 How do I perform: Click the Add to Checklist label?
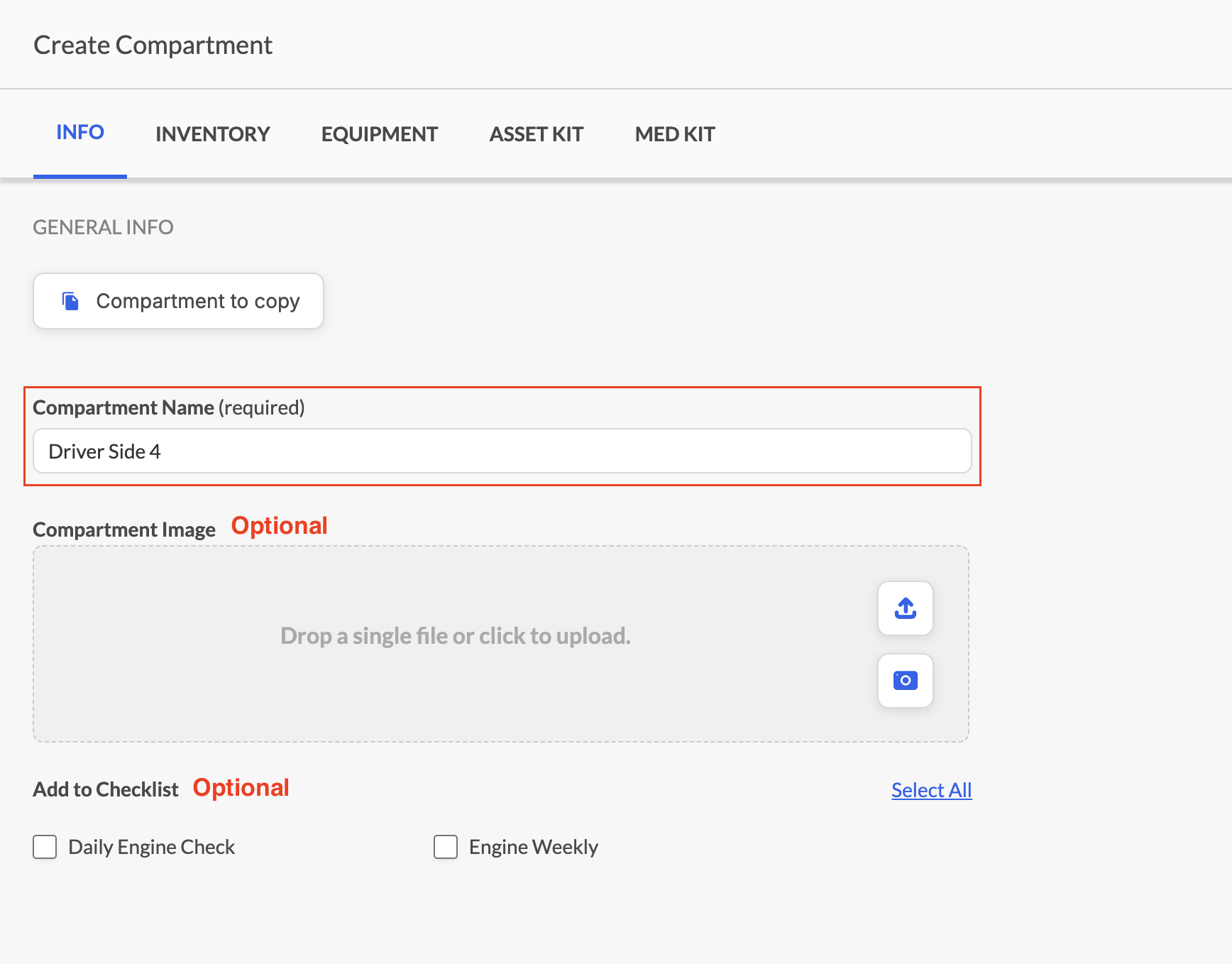point(106,789)
